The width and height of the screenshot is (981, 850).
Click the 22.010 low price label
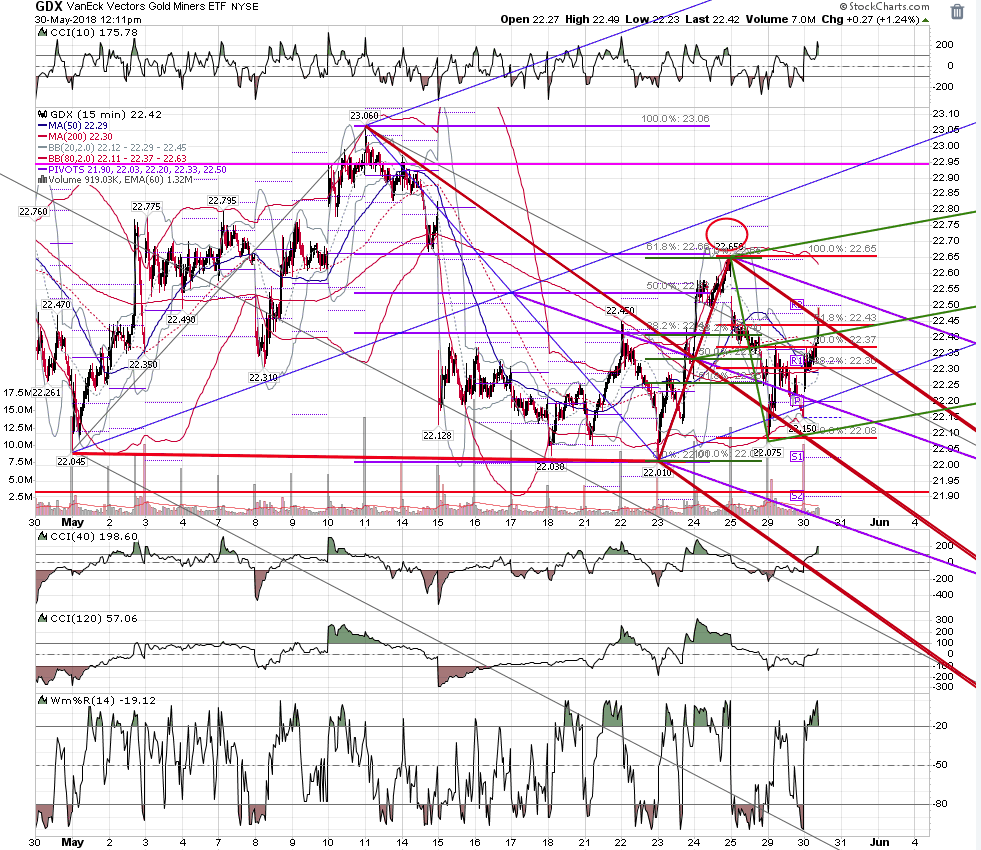point(658,473)
